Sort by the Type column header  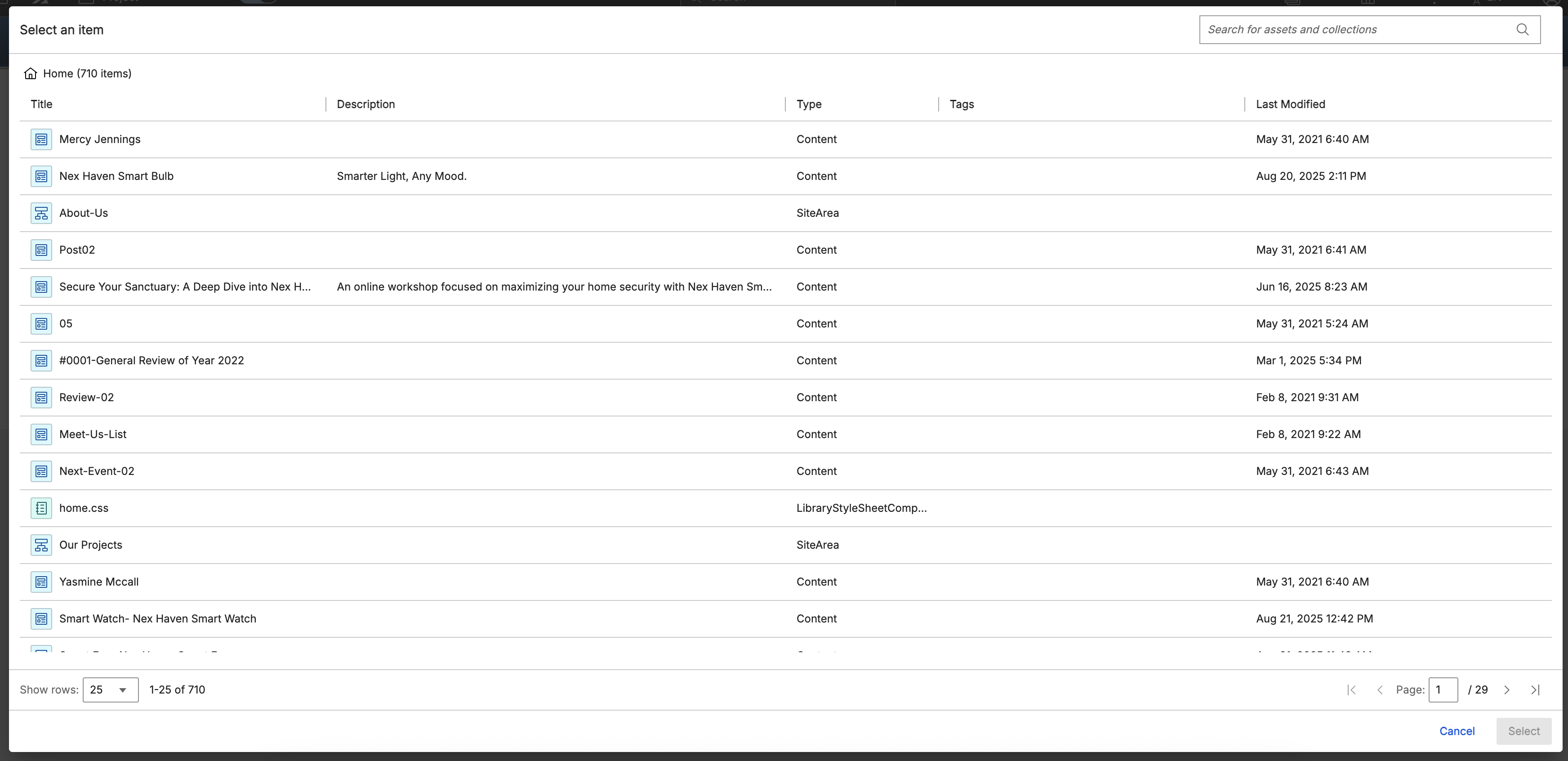click(x=808, y=104)
